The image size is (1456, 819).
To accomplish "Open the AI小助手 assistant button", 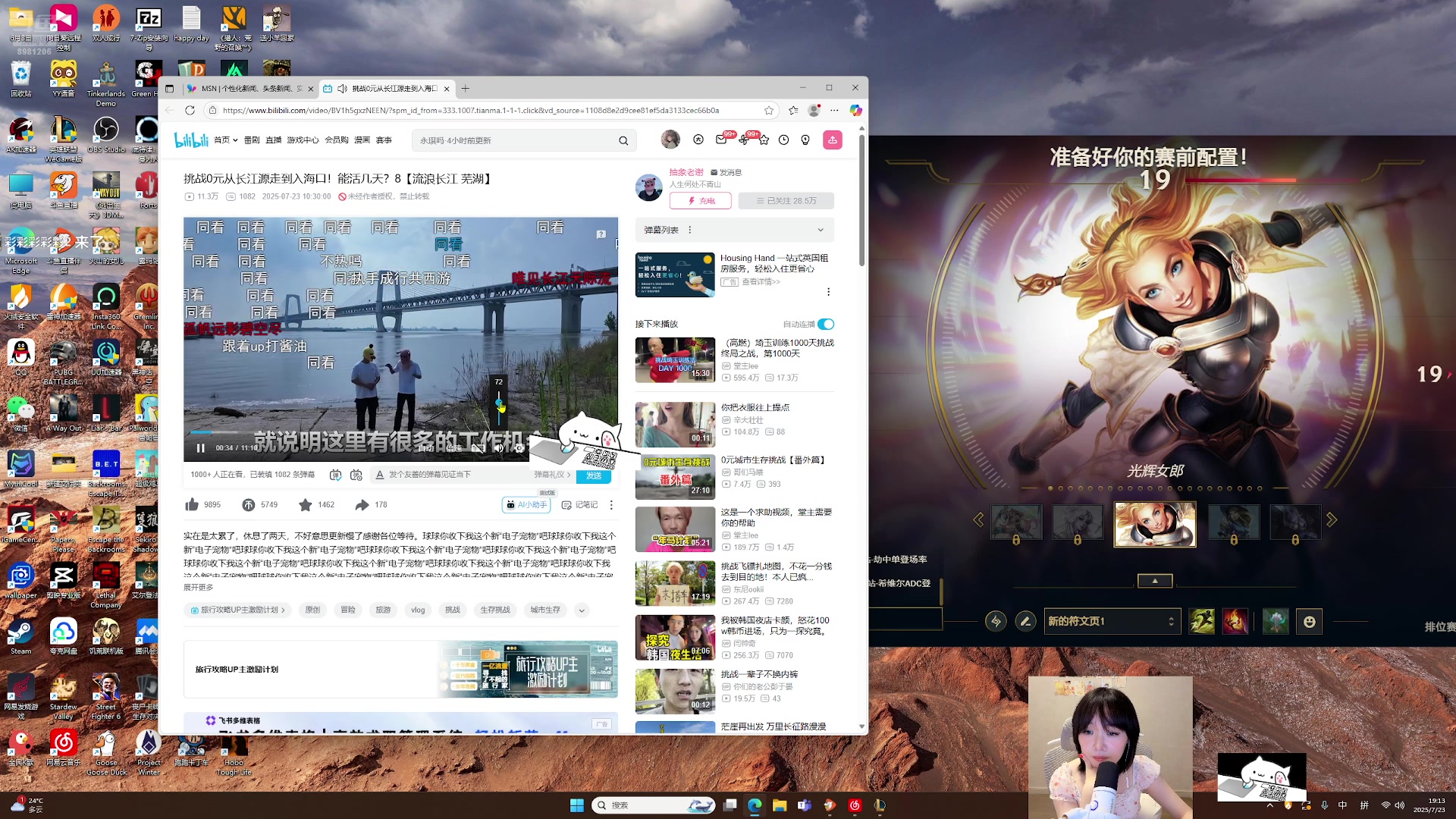I will pyautogui.click(x=526, y=505).
